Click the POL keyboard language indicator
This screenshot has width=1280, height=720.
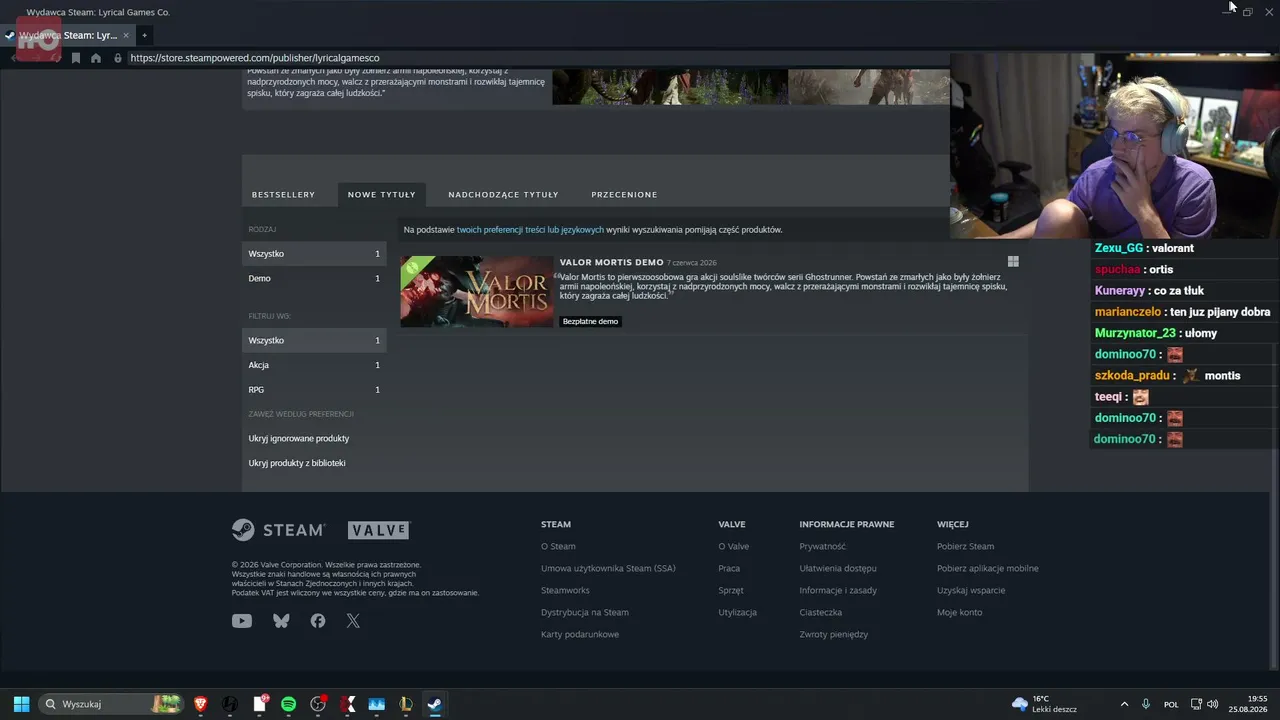click(x=1171, y=704)
